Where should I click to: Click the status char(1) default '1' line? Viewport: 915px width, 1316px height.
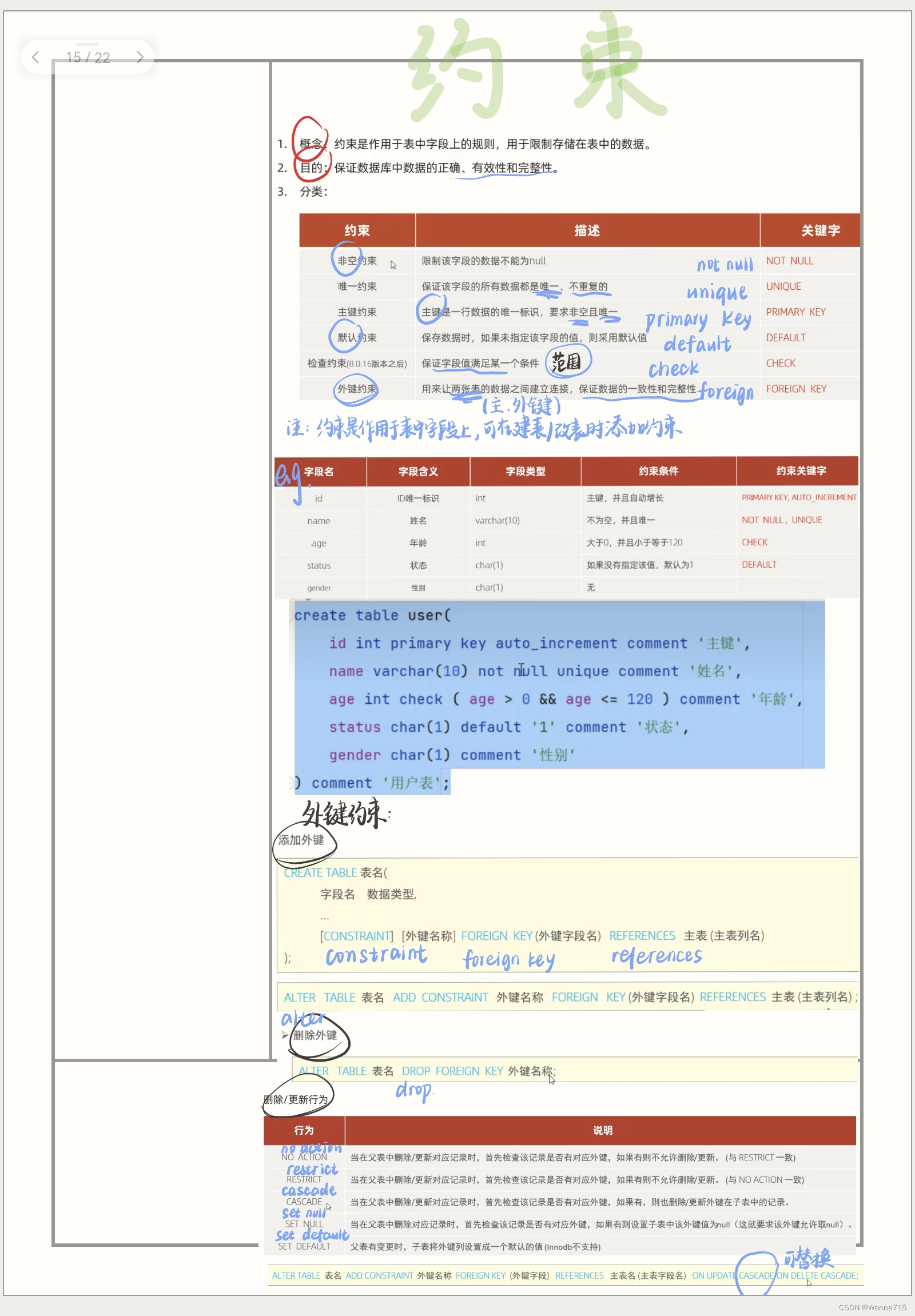click(508, 727)
